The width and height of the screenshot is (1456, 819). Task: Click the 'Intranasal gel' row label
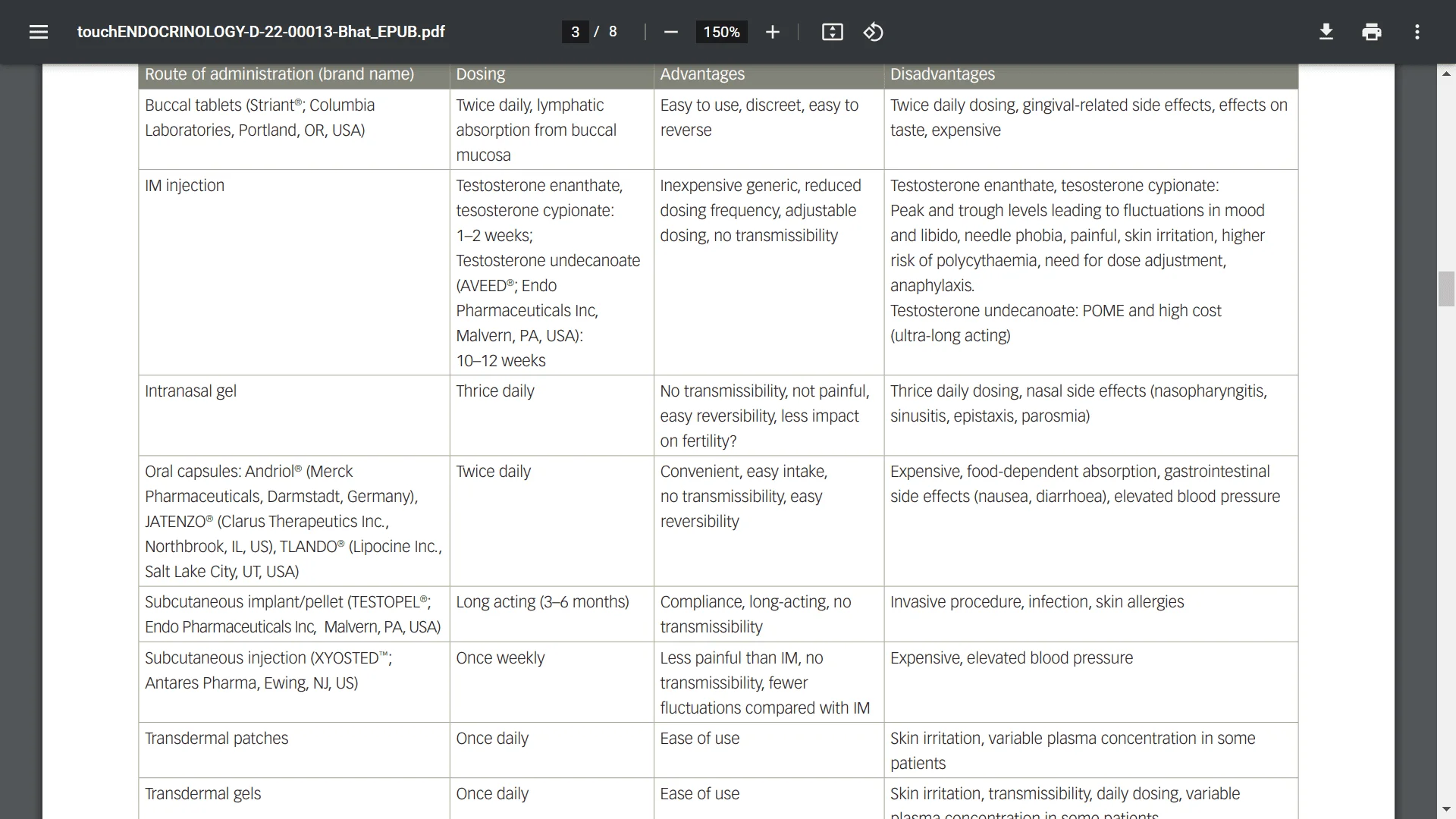[x=190, y=391]
